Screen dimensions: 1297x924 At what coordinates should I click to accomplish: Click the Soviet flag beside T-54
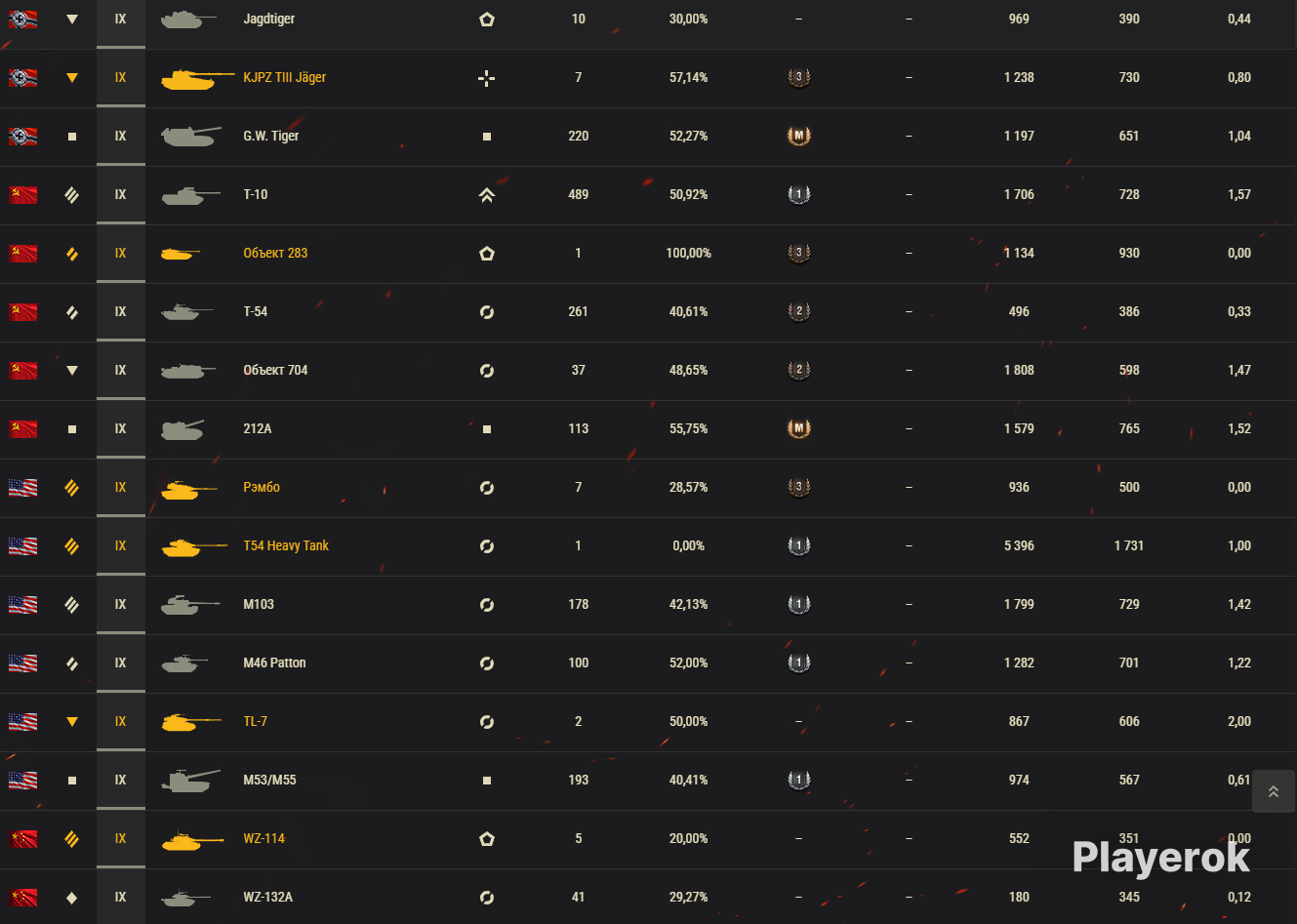pyautogui.click(x=22, y=312)
